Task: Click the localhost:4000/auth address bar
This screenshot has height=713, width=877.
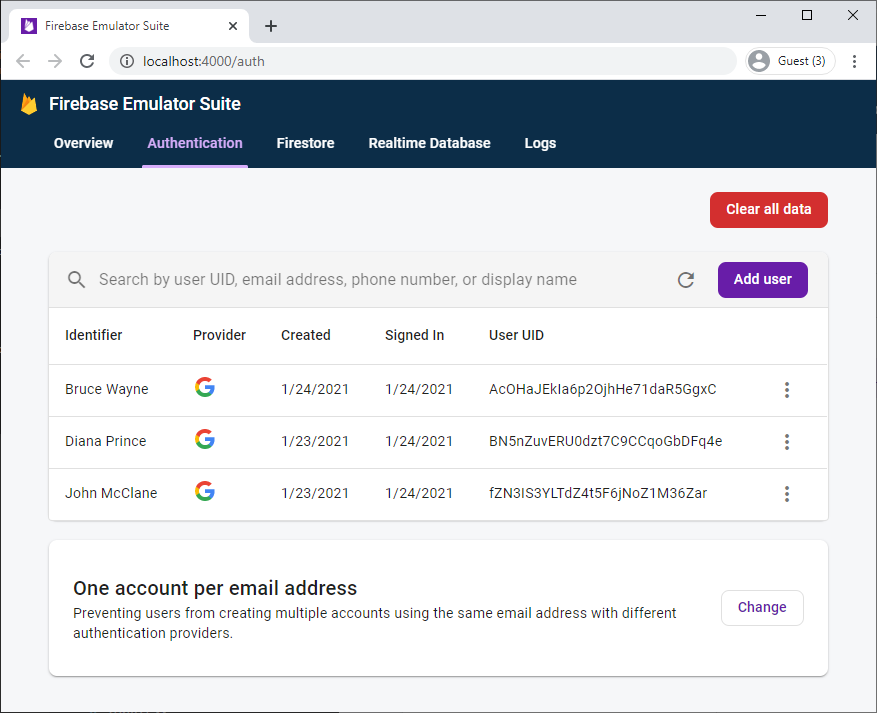Action: [x=422, y=61]
